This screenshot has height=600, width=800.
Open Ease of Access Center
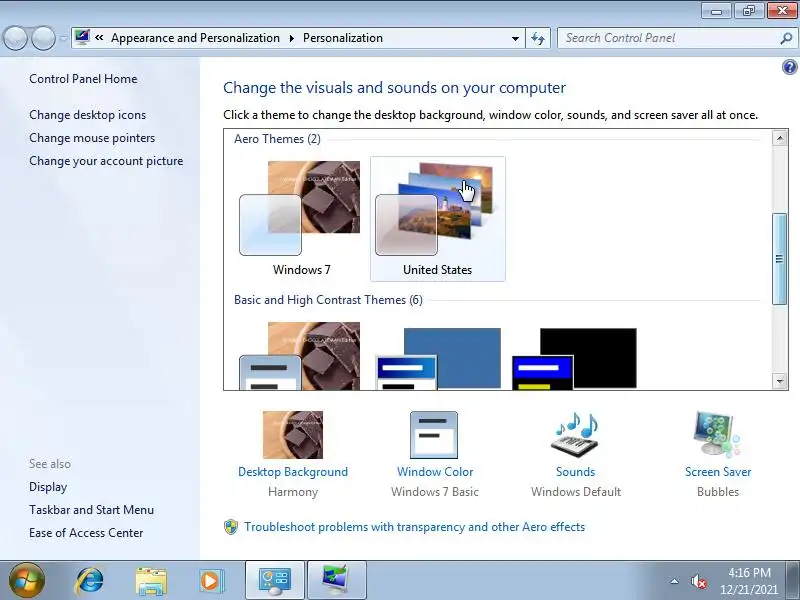pos(86,533)
